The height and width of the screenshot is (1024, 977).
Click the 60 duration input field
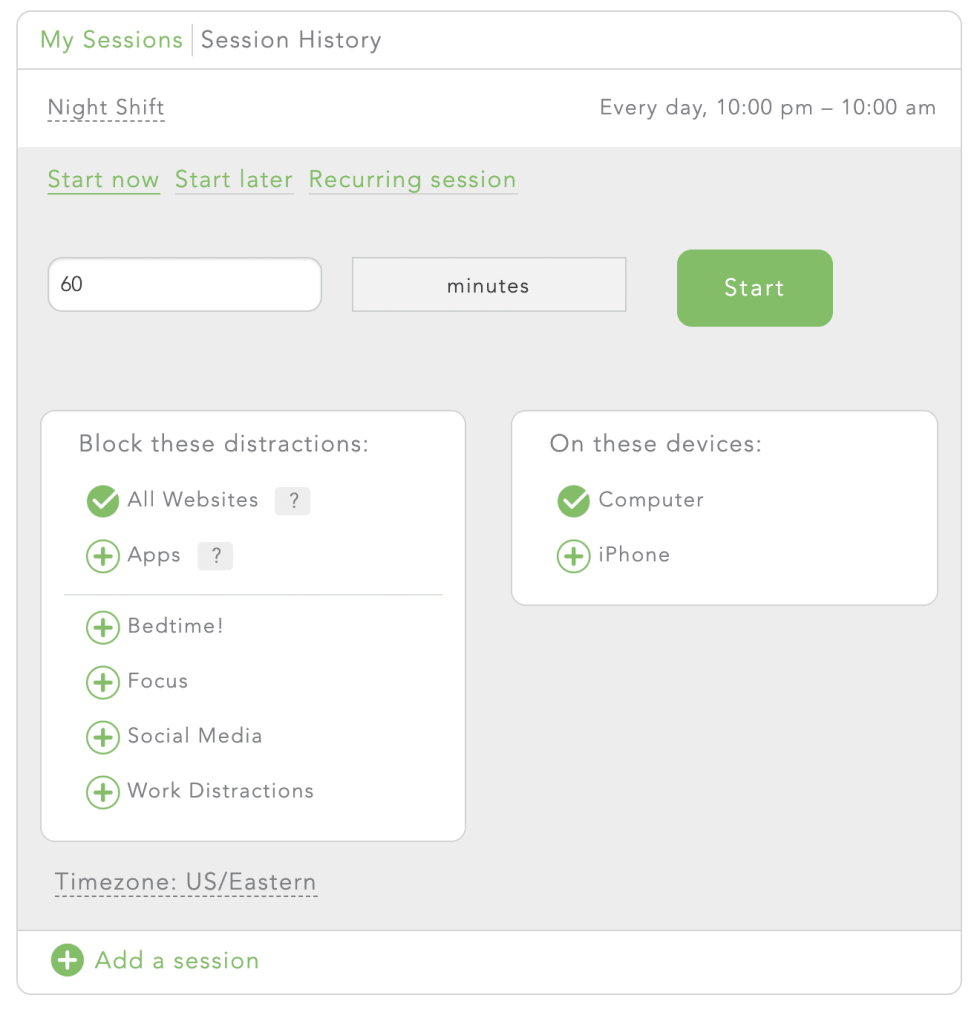coord(184,285)
